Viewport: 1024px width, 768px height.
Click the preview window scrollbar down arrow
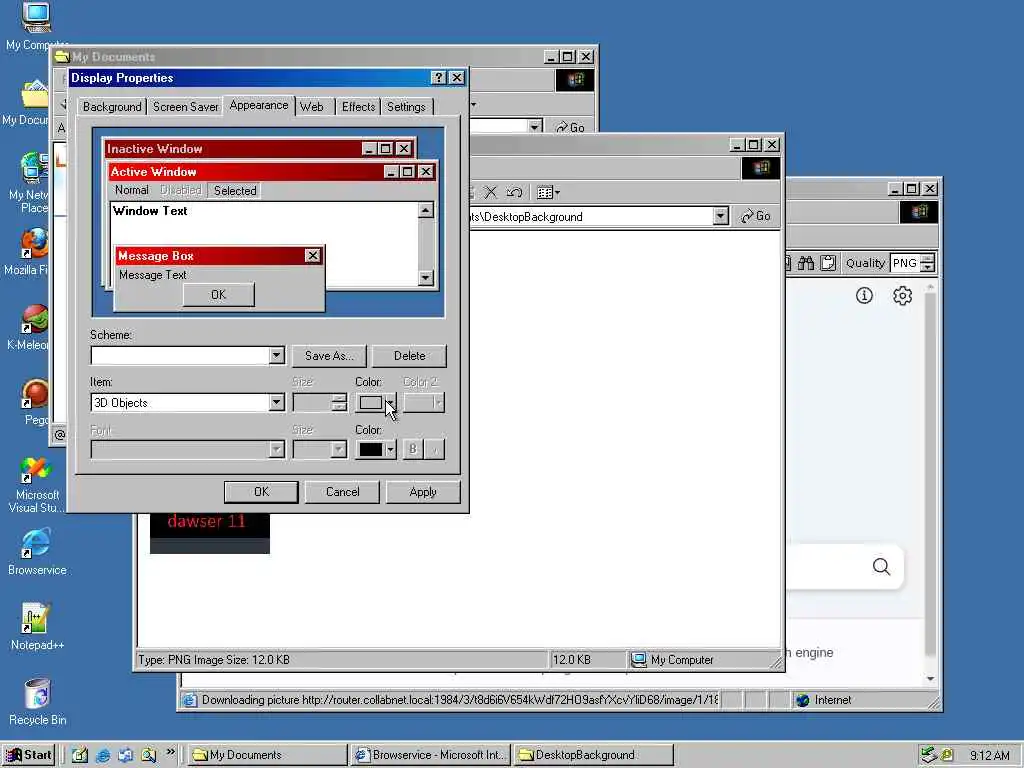(x=426, y=278)
